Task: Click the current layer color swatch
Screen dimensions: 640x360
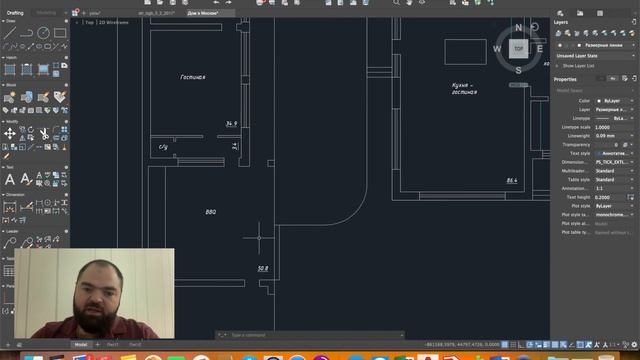Action: 579,45
